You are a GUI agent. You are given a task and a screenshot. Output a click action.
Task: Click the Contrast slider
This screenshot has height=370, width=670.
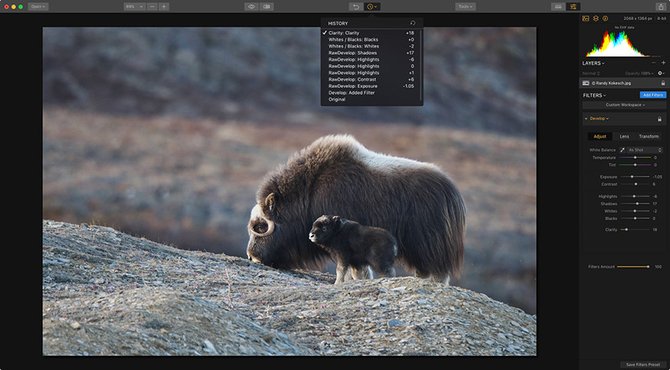(635, 184)
